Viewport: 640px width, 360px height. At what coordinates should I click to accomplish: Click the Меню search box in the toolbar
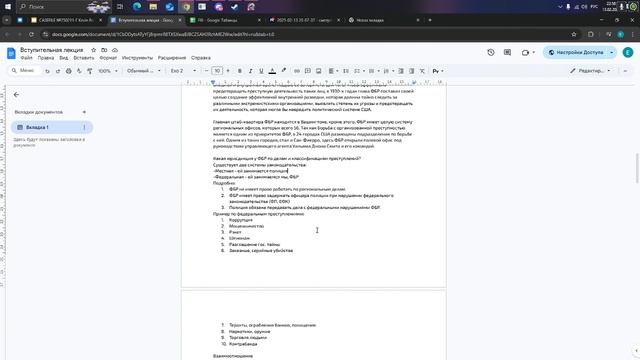tap(24, 71)
